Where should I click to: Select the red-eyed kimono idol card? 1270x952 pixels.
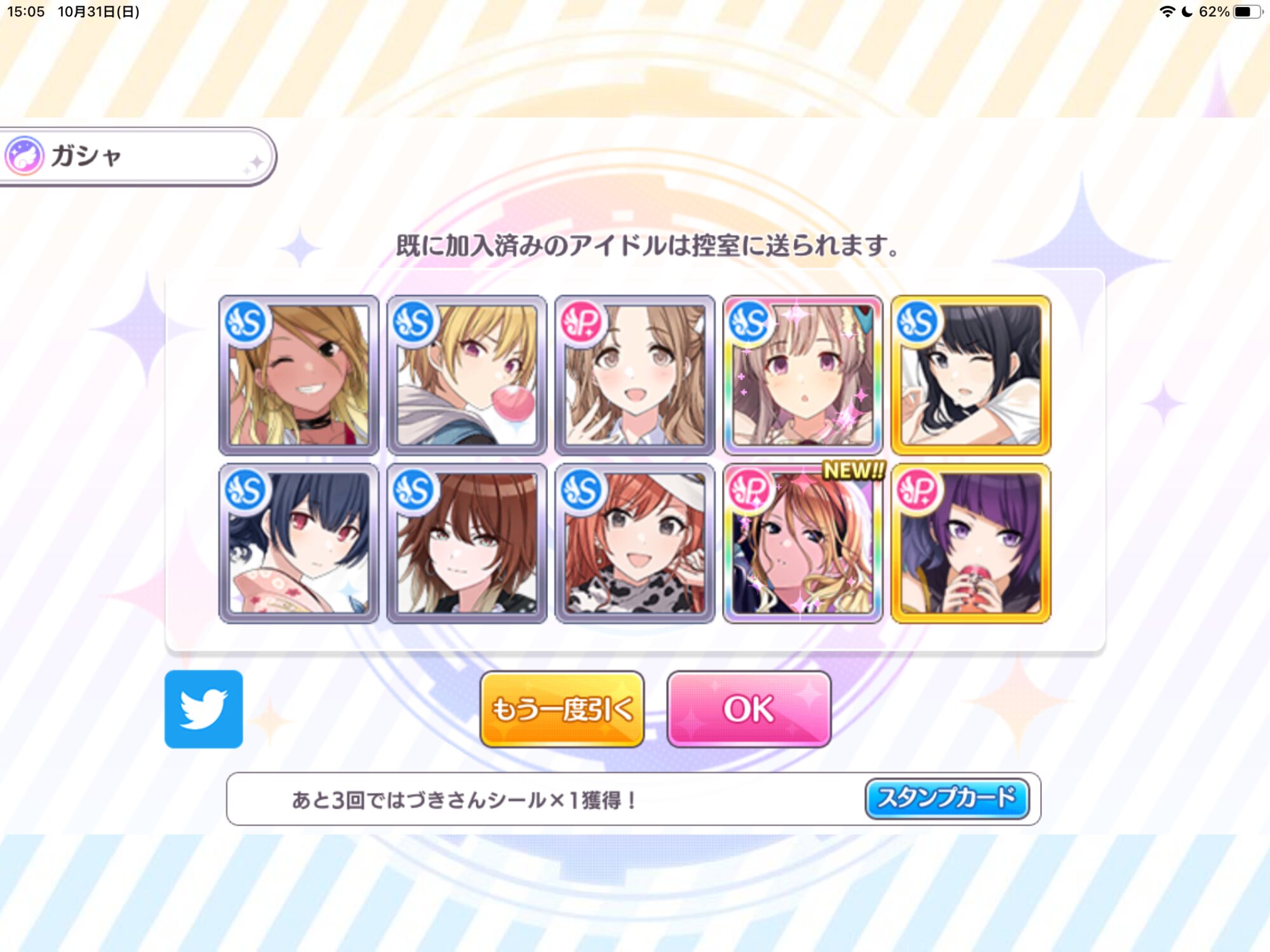[298, 543]
